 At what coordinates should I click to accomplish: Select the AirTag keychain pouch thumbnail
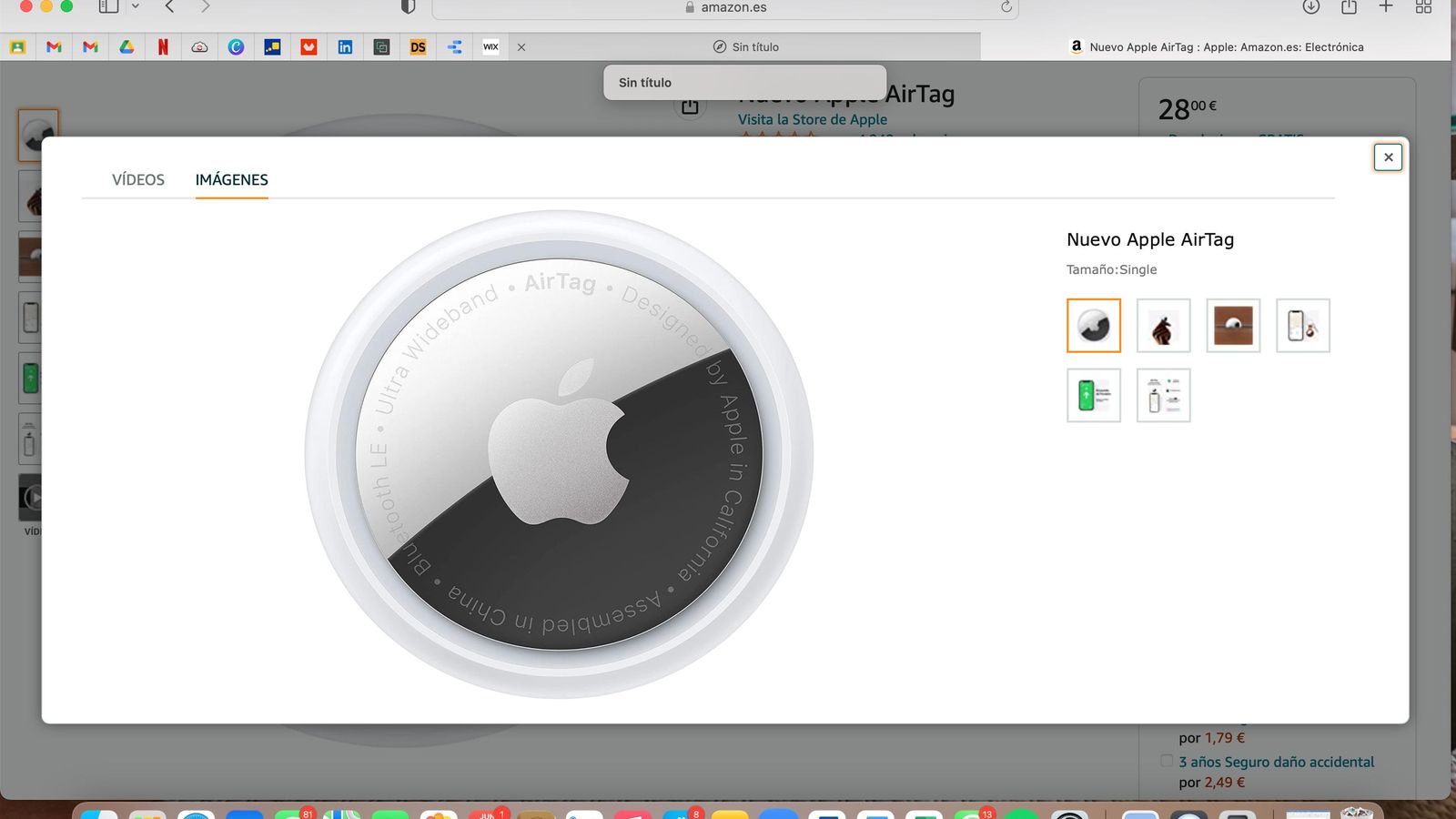(x=1164, y=325)
